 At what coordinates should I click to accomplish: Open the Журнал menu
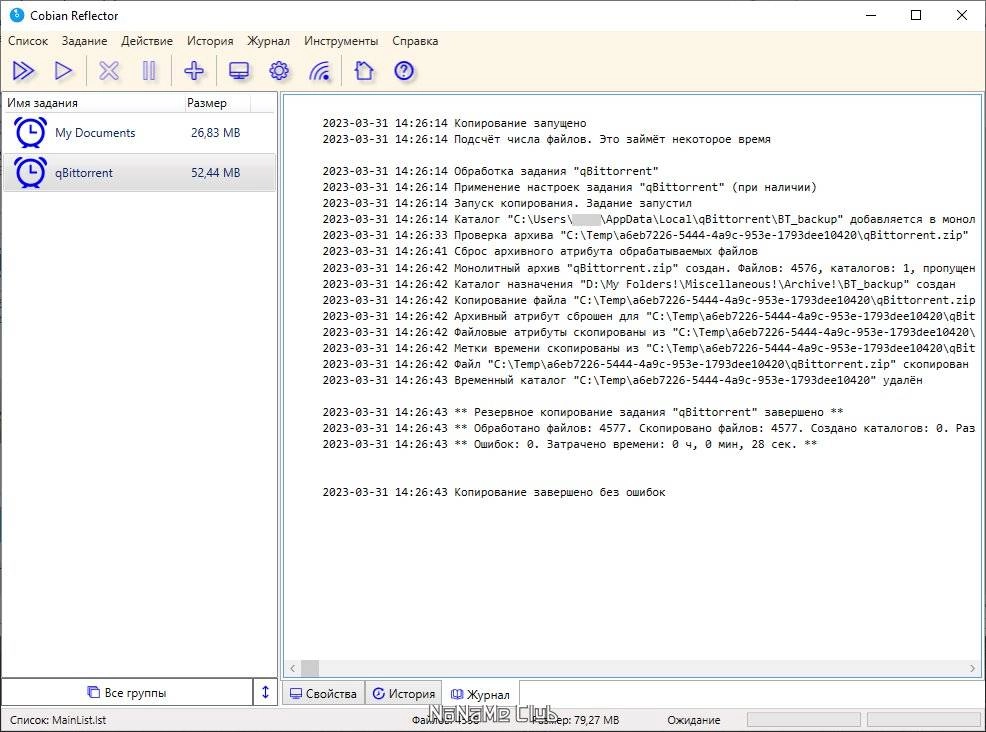(268, 41)
